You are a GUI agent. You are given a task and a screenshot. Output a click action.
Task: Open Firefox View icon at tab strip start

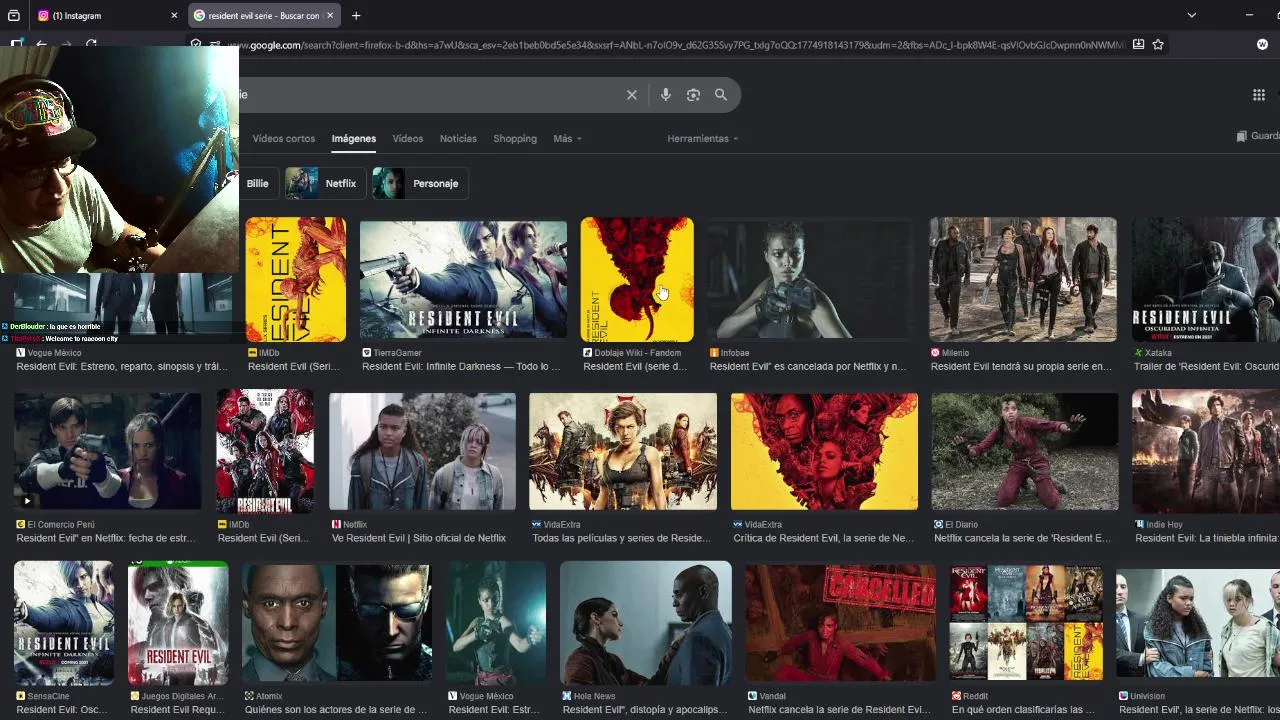(x=13, y=15)
